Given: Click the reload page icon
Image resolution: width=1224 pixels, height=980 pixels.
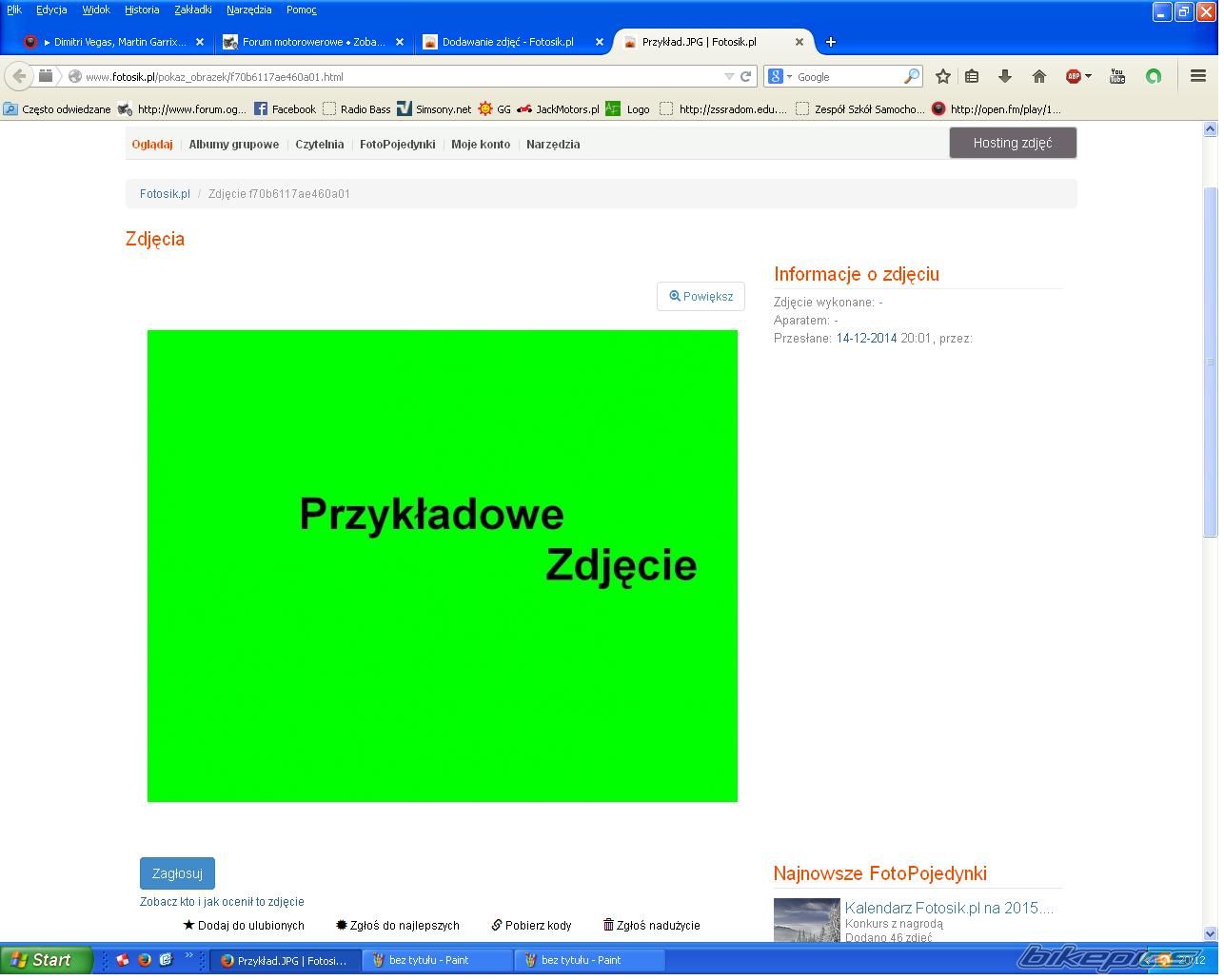Looking at the screenshot, I should click(x=746, y=76).
